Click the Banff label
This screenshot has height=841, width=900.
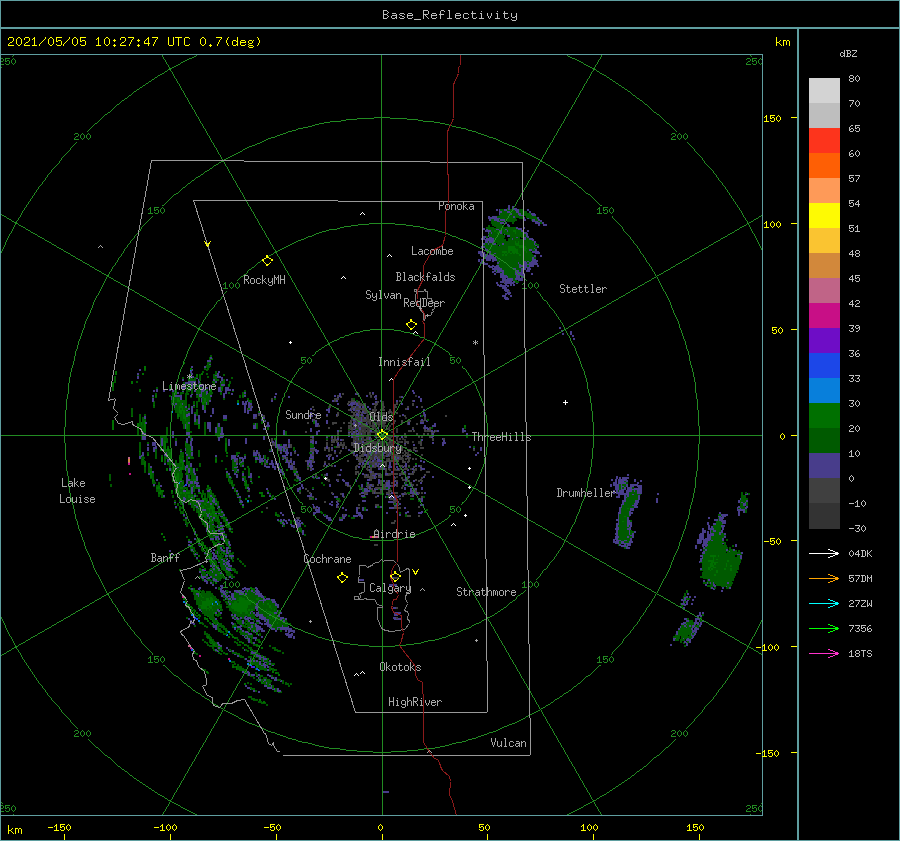coord(165,557)
